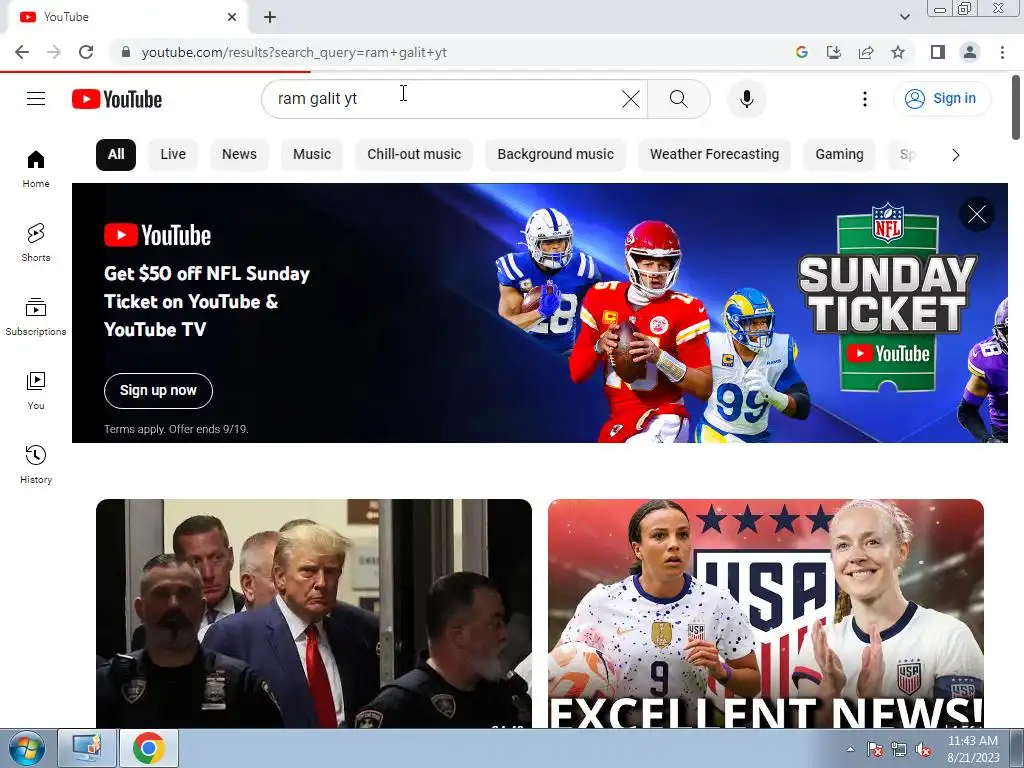Open the Chrome profile avatar
This screenshot has width=1024, height=768.
click(x=970, y=52)
